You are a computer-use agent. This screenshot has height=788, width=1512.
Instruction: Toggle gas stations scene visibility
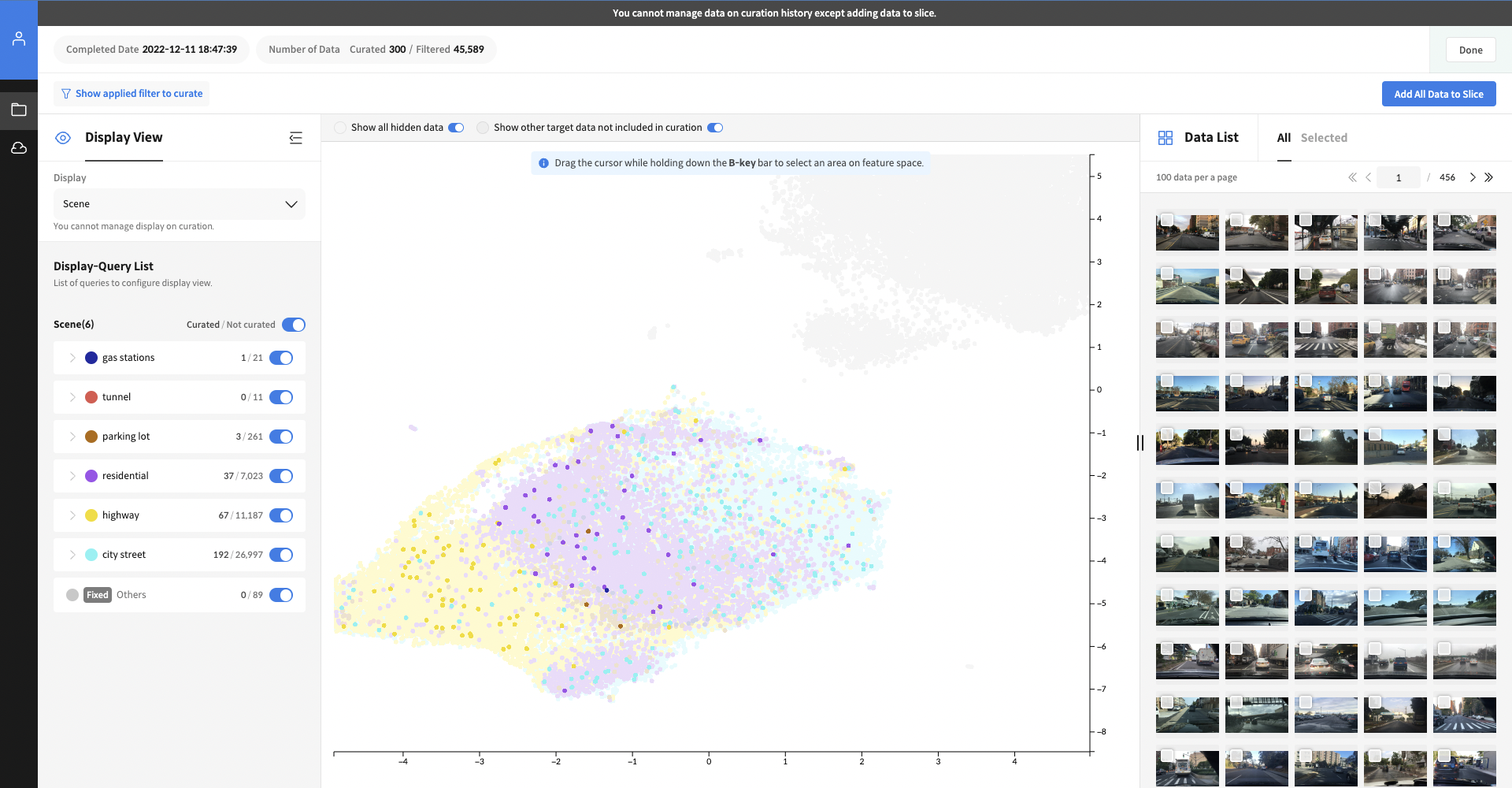(281, 358)
